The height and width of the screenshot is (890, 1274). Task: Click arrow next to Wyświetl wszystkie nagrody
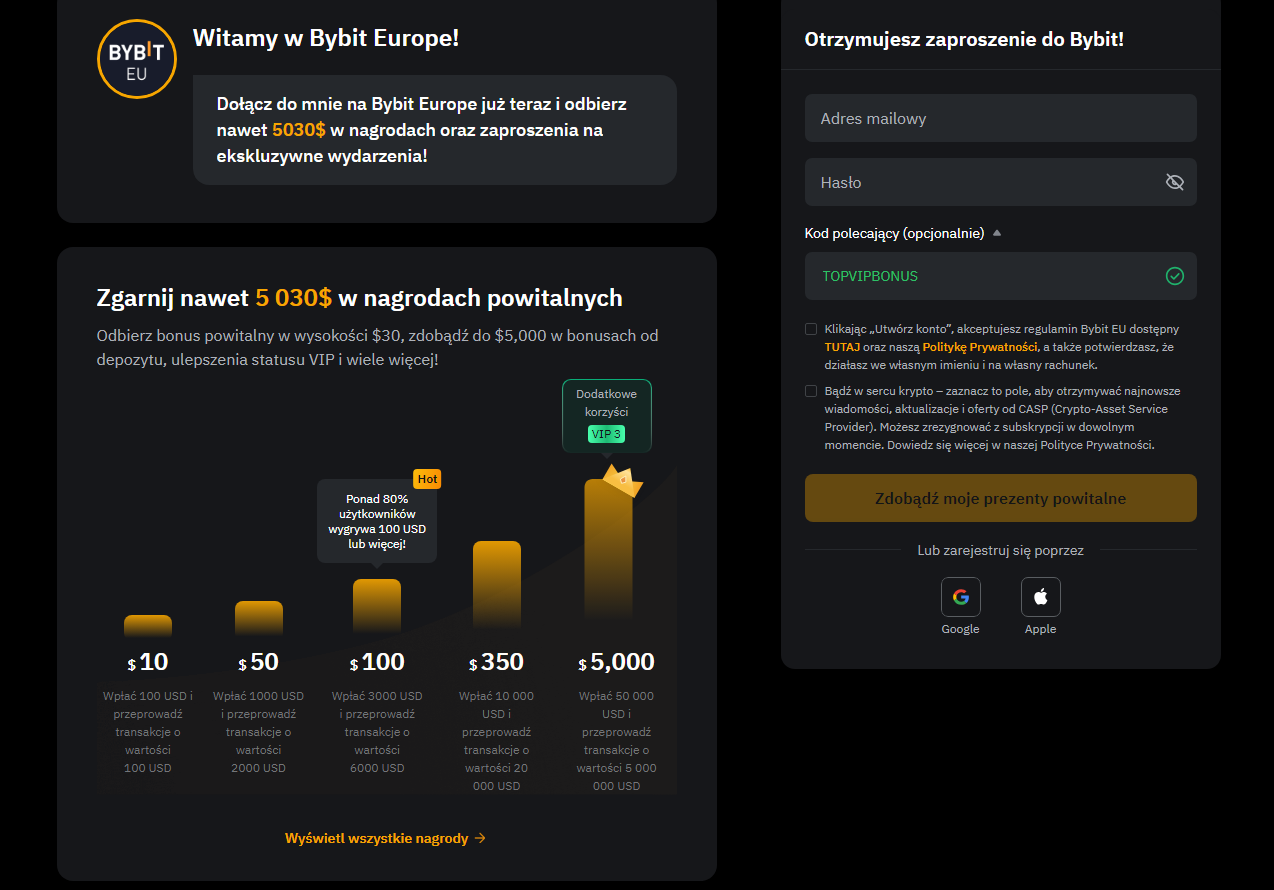click(x=481, y=838)
